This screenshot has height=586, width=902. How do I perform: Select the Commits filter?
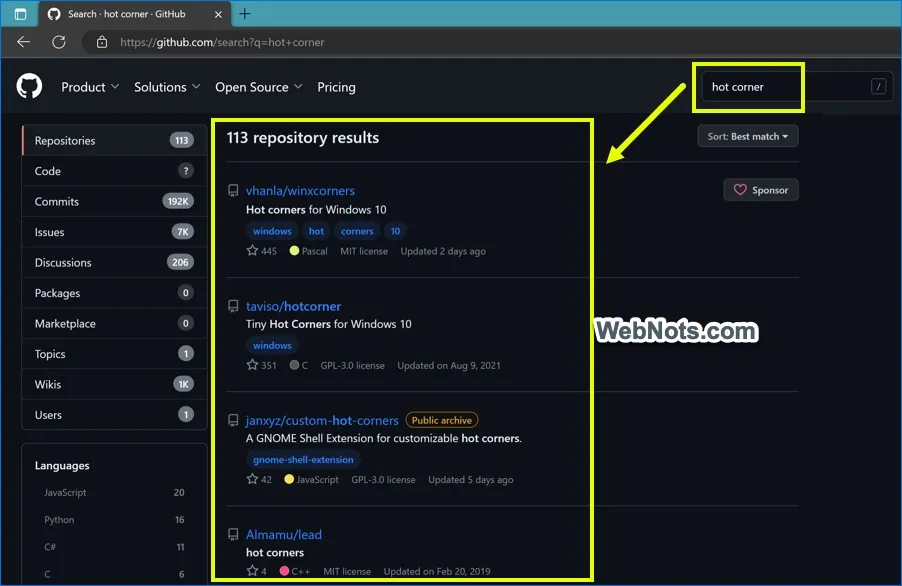tap(114, 201)
